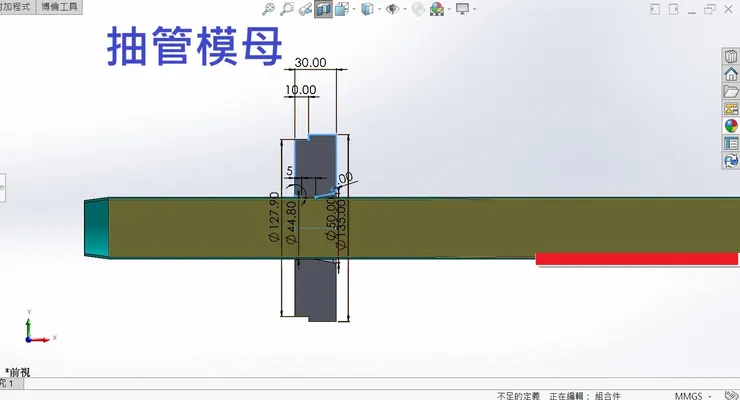Click the Ø135.00 diameter dimension
The image size is (740, 400).
click(341, 224)
